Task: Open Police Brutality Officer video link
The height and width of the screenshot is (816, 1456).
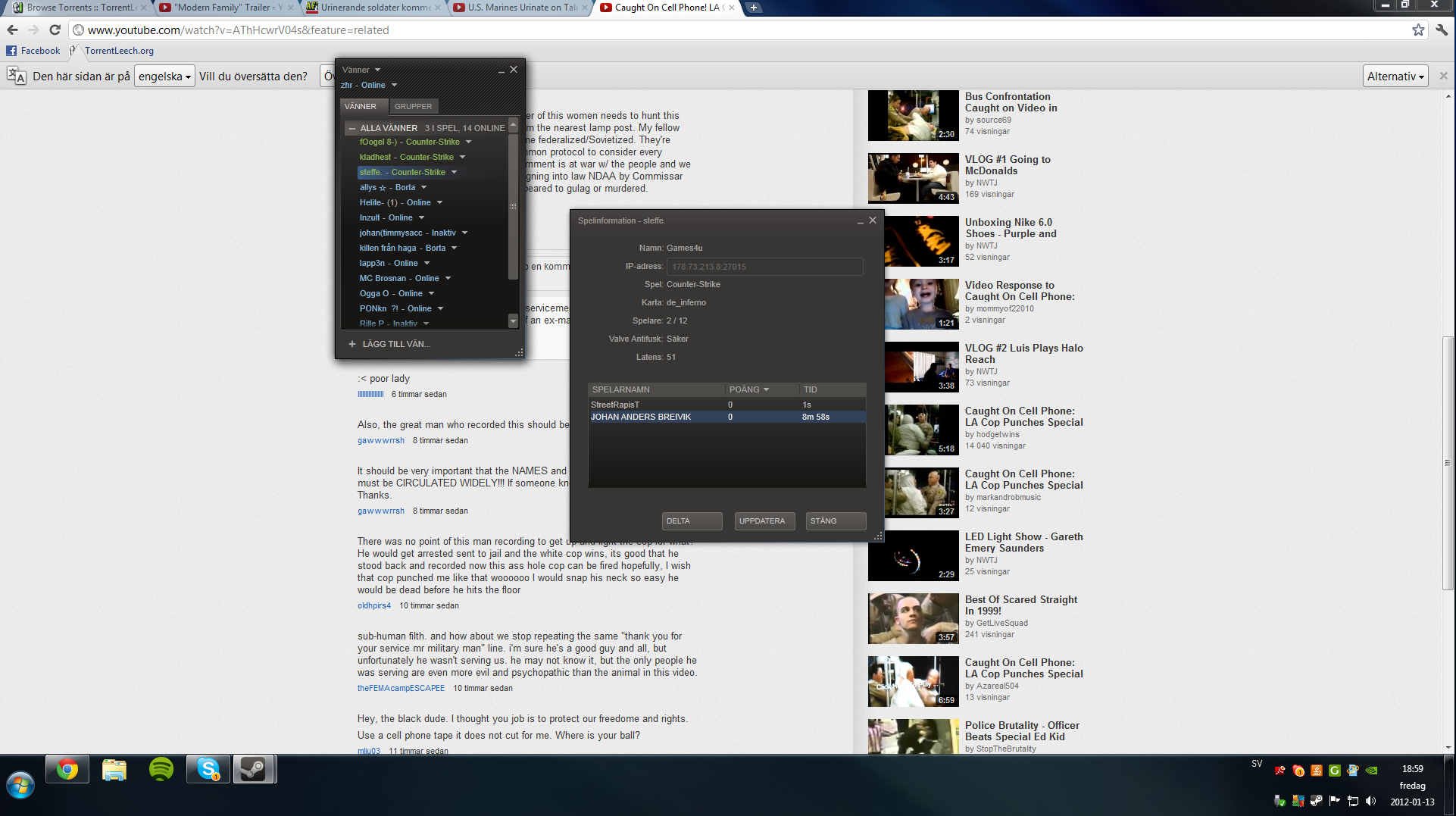Action: 1022,731
